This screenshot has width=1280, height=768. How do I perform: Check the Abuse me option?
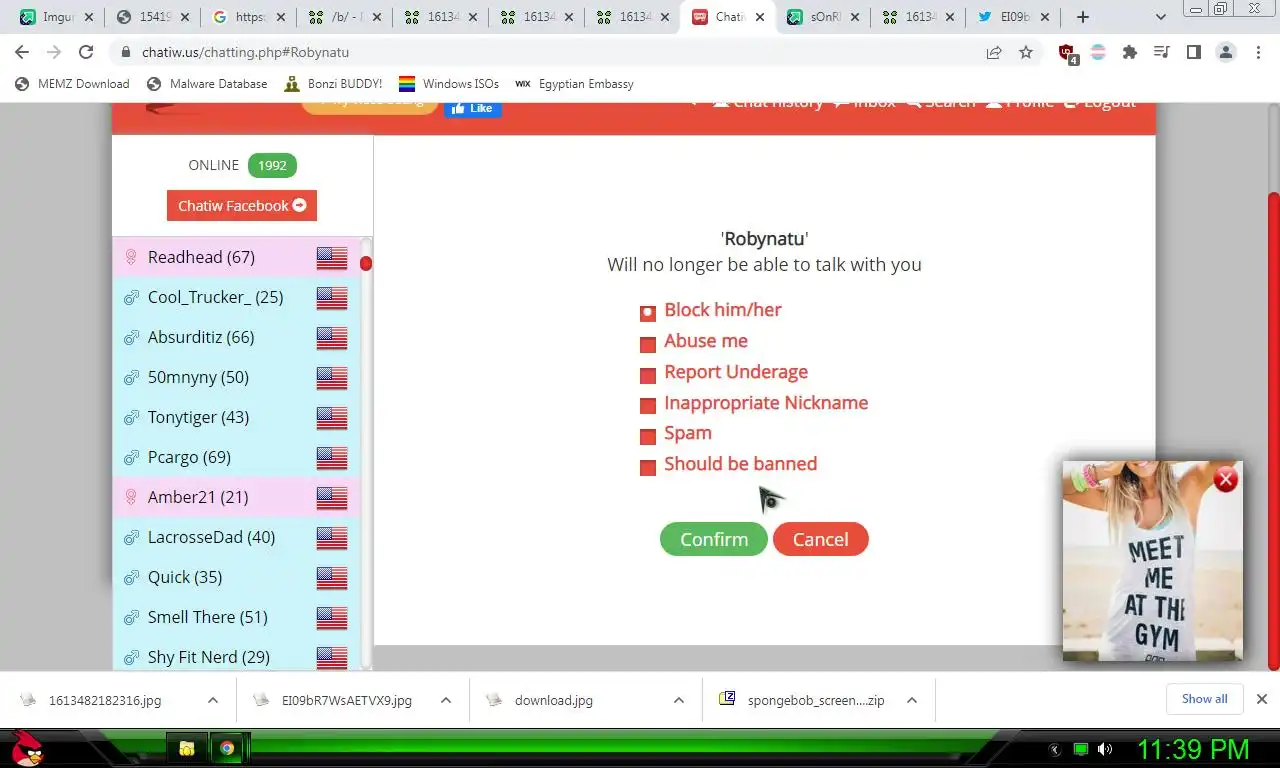(648, 345)
